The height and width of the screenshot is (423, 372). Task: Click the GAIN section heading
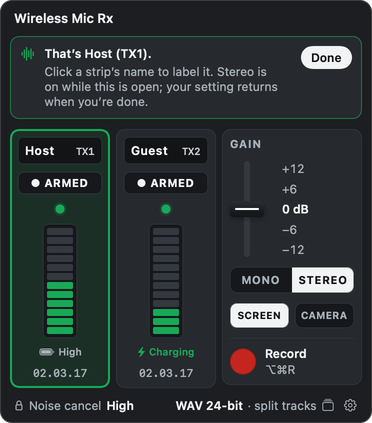tap(246, 144)
